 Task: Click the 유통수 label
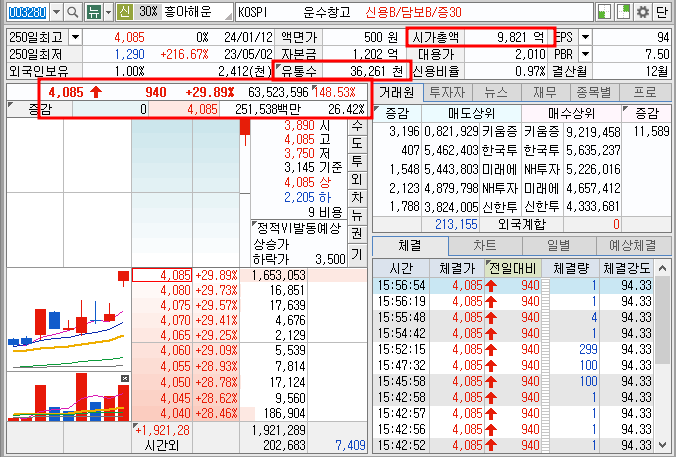(298, 71)
